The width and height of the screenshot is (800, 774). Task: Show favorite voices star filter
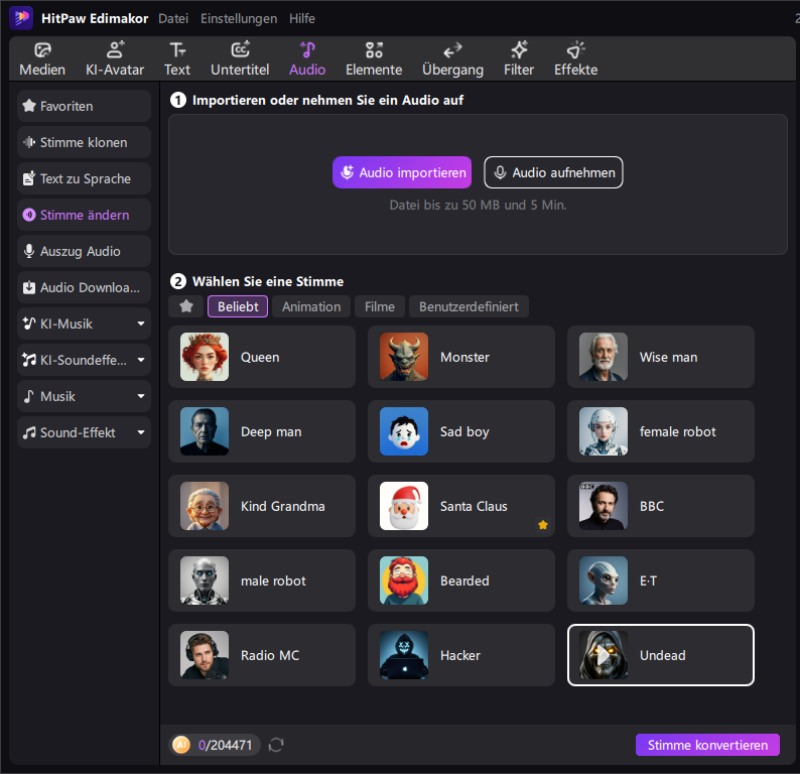click(x=186, y=306)
